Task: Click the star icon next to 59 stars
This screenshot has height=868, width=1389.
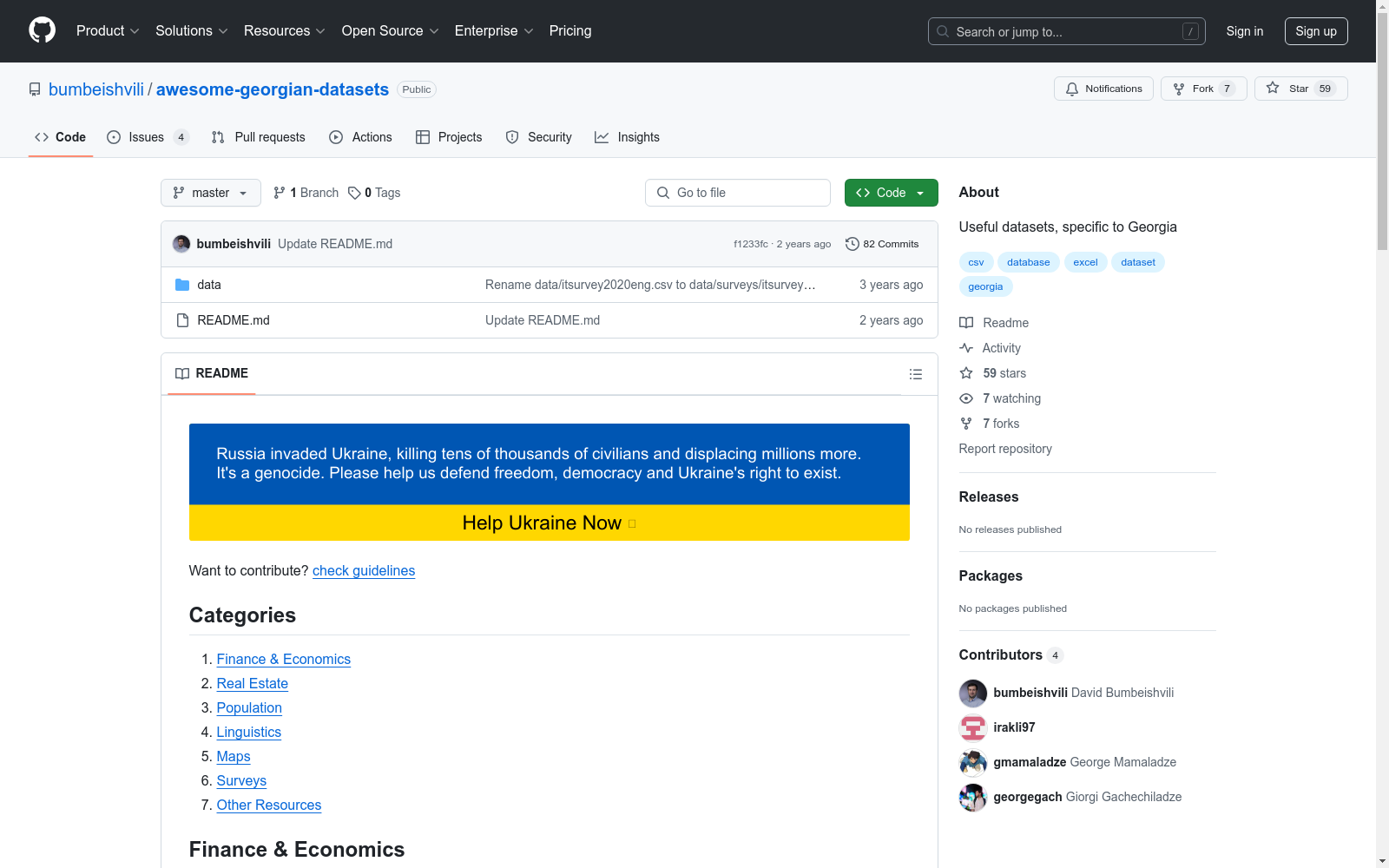Action: point(966,373)
